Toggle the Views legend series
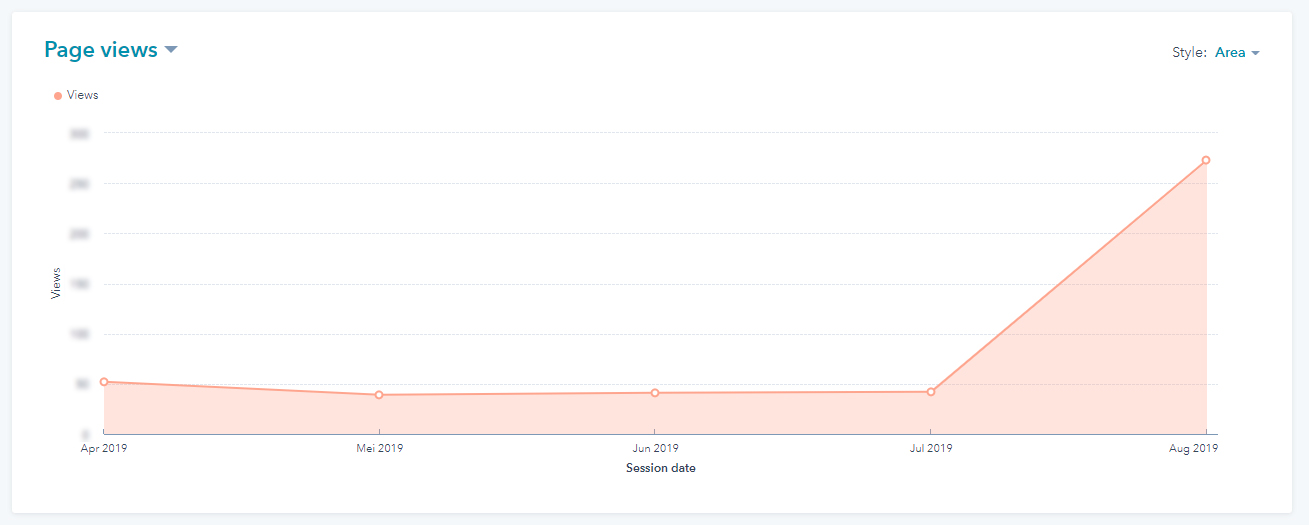The width and height of the screenshot is (1309, 525). coord(76,95)
